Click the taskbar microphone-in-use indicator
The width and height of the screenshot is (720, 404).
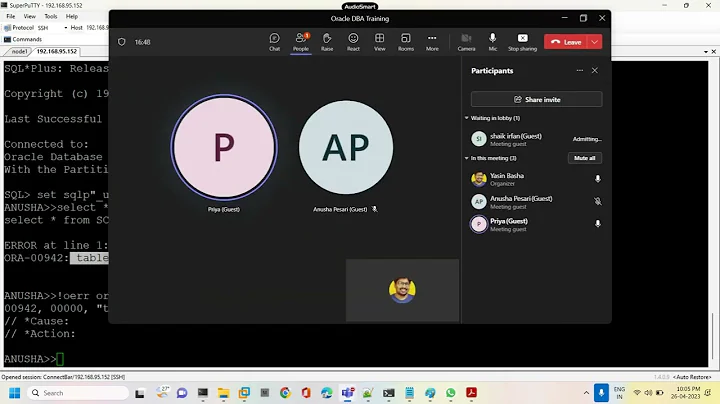601,393
